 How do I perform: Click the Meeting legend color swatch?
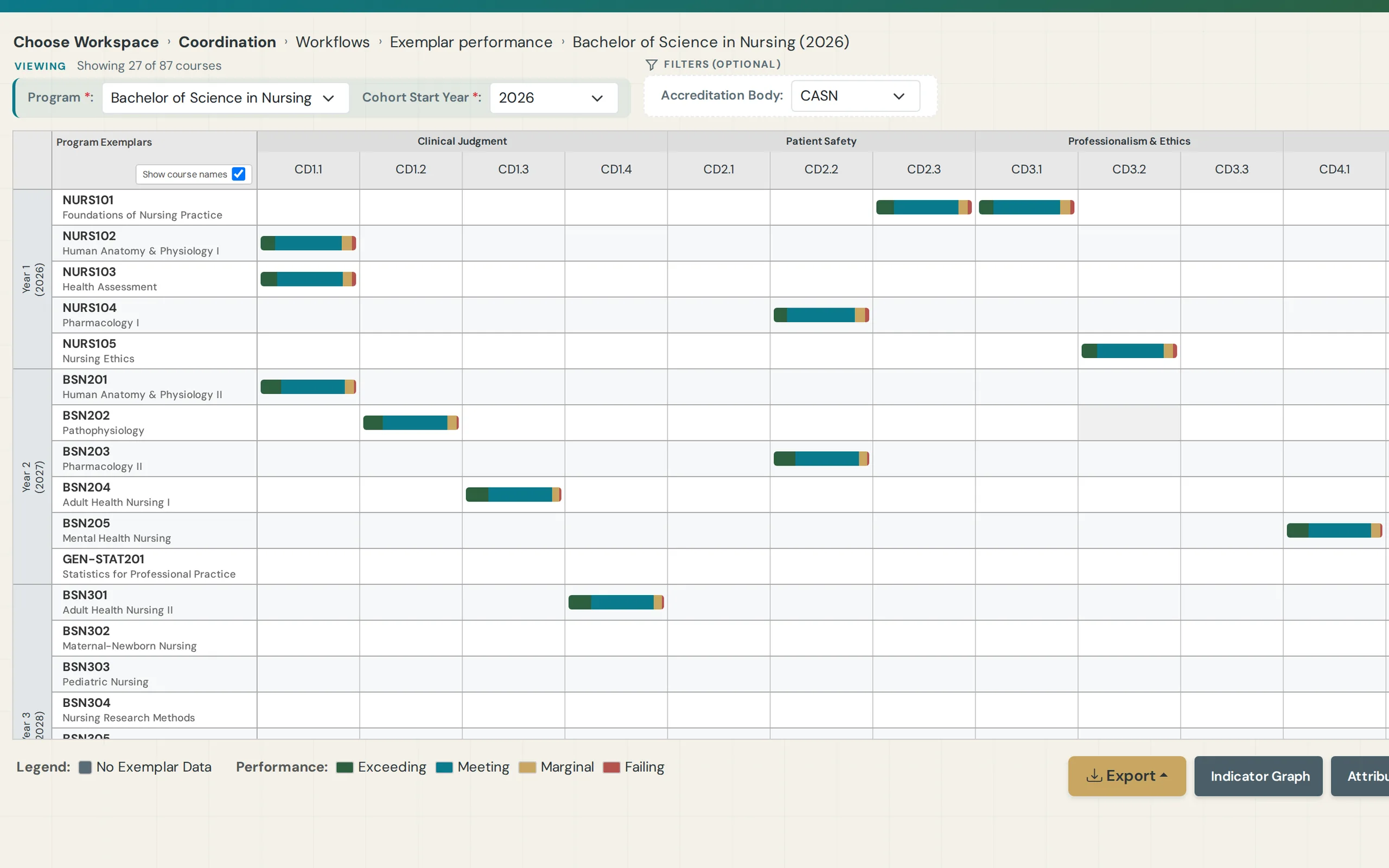pyautogui.click(x=444, y=767)
